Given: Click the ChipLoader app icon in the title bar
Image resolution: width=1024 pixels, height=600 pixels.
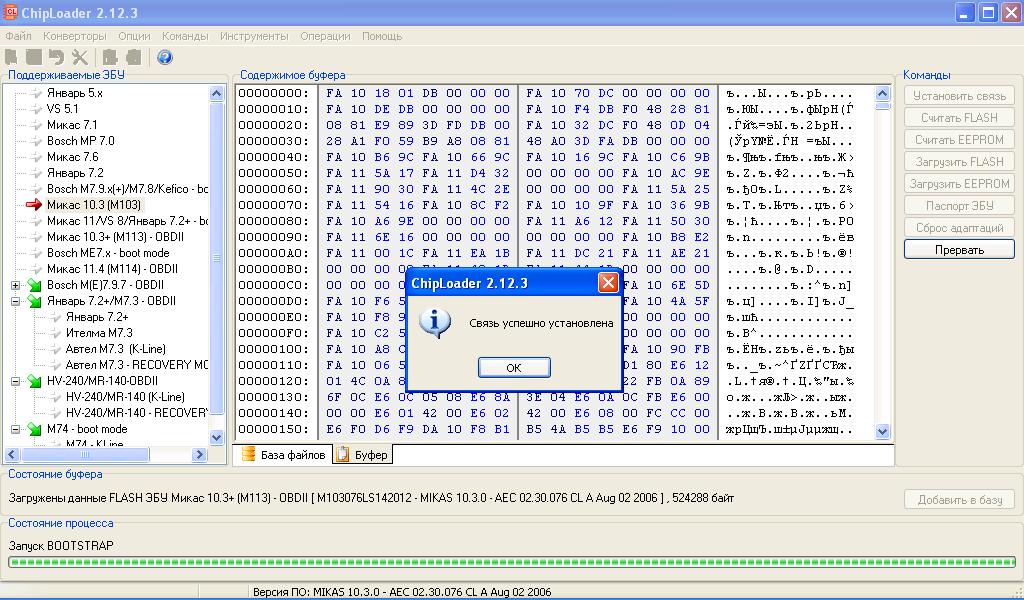Looking at the screenshot, I should [x=10, y=12].
